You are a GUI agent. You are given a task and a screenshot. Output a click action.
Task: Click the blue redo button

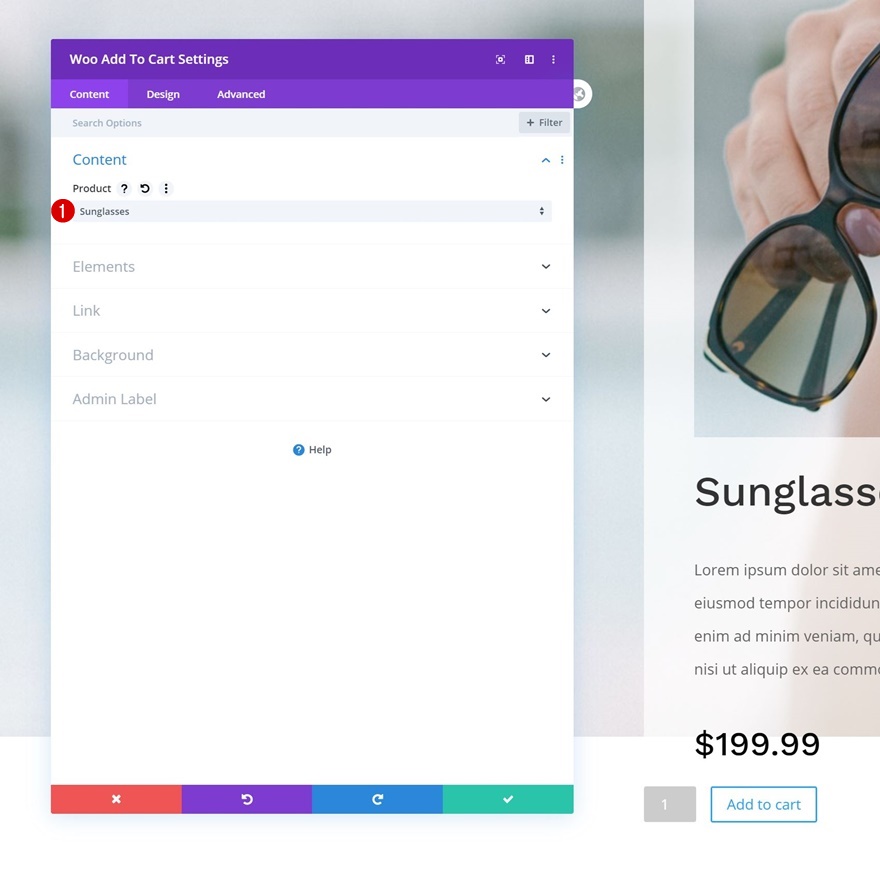point(377,799)
